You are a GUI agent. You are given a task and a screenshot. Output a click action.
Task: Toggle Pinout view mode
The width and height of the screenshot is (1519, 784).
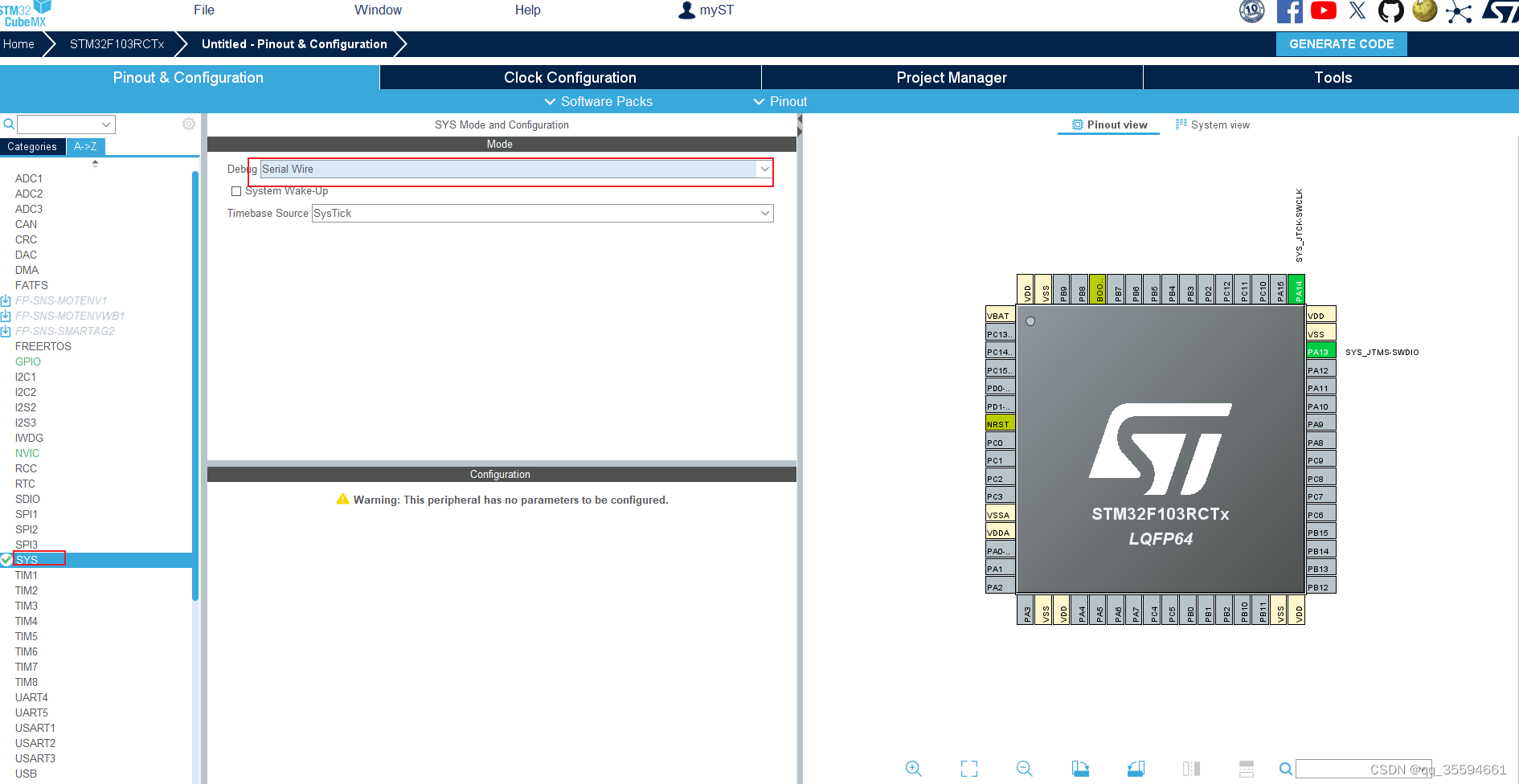1108,125
